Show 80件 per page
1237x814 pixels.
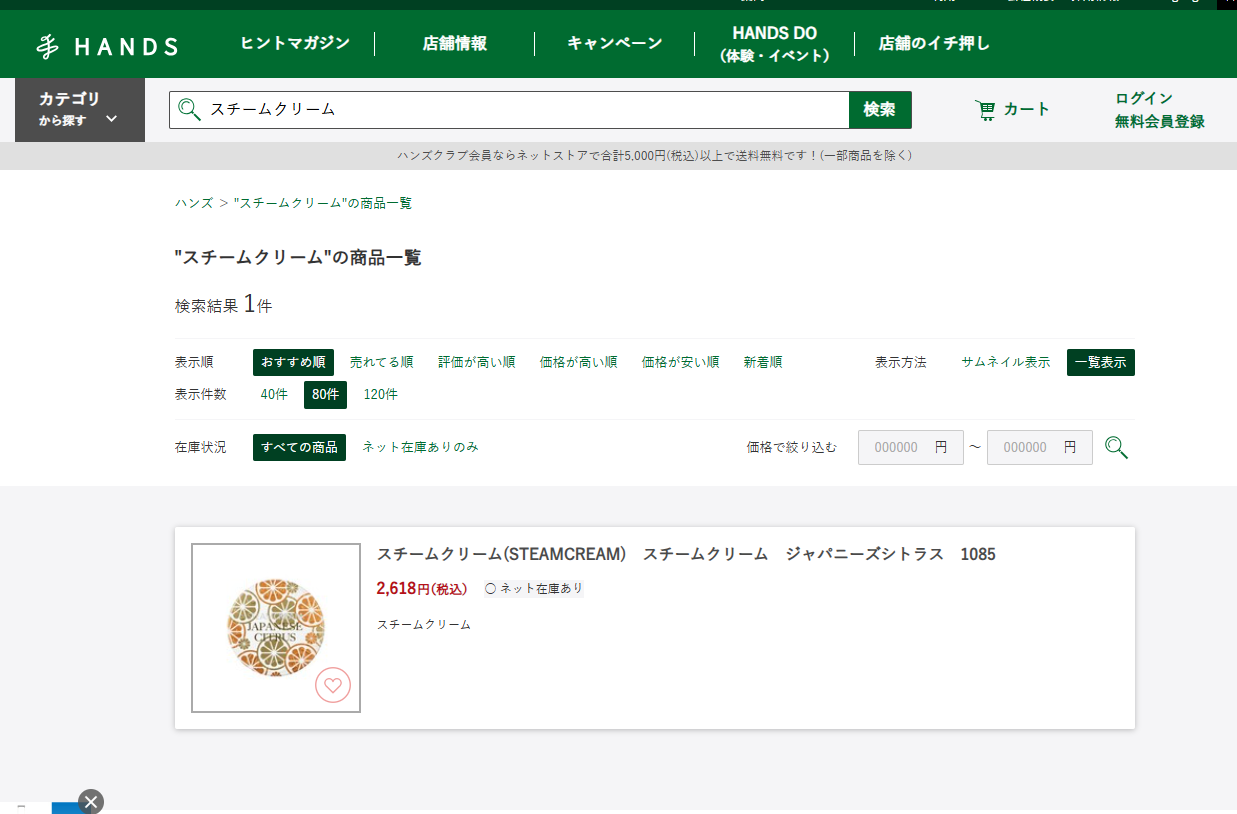click(x=325, y=395)
